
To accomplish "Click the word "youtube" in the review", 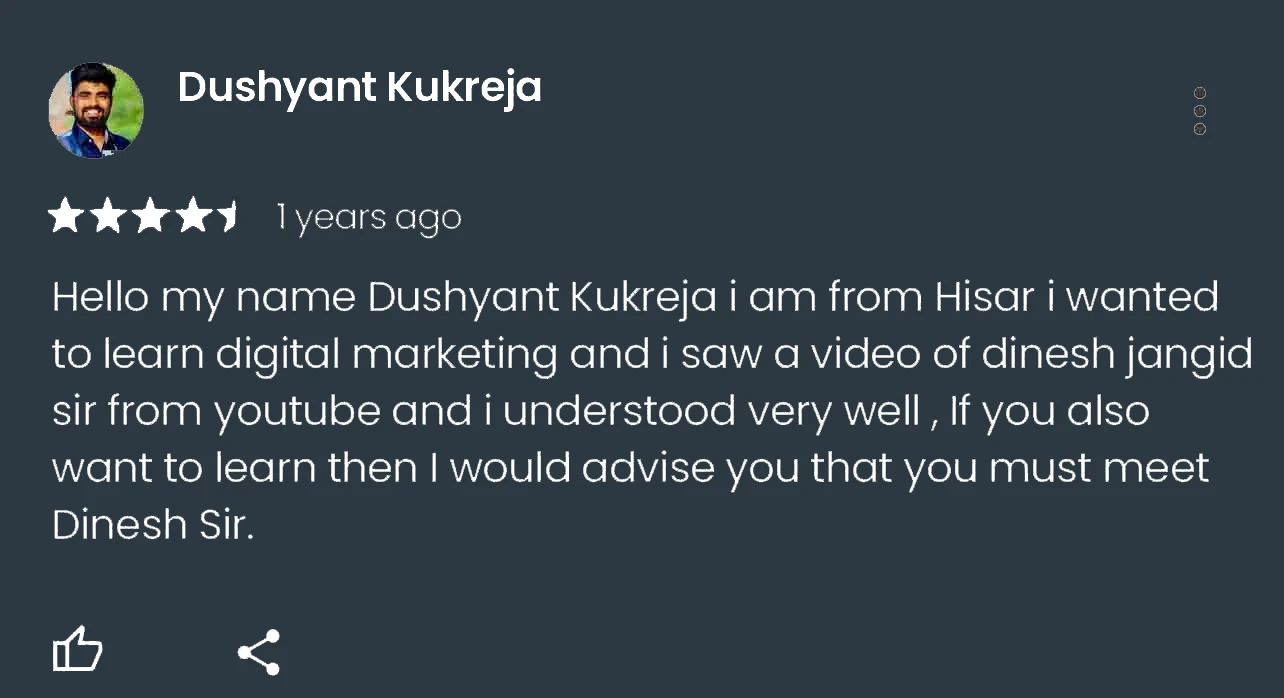I will coord(296,411).
